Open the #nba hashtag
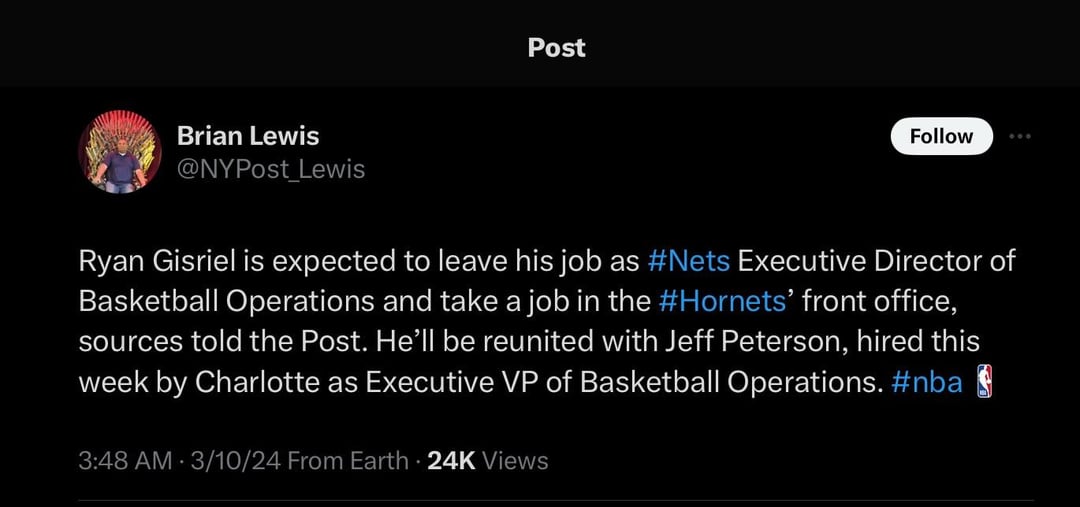Image resolution: width=1080 pixels, height=507 pixels. 928,382
